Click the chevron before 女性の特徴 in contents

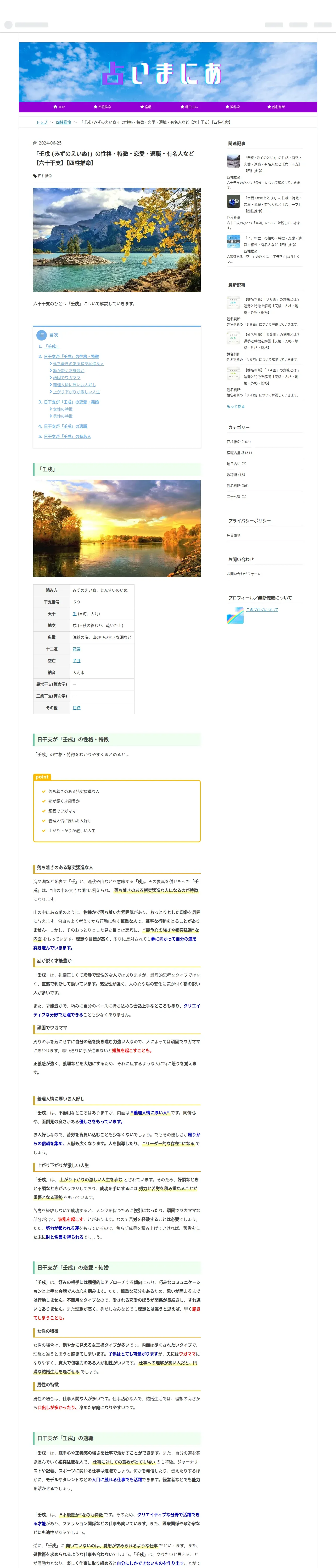coord(51,409)
